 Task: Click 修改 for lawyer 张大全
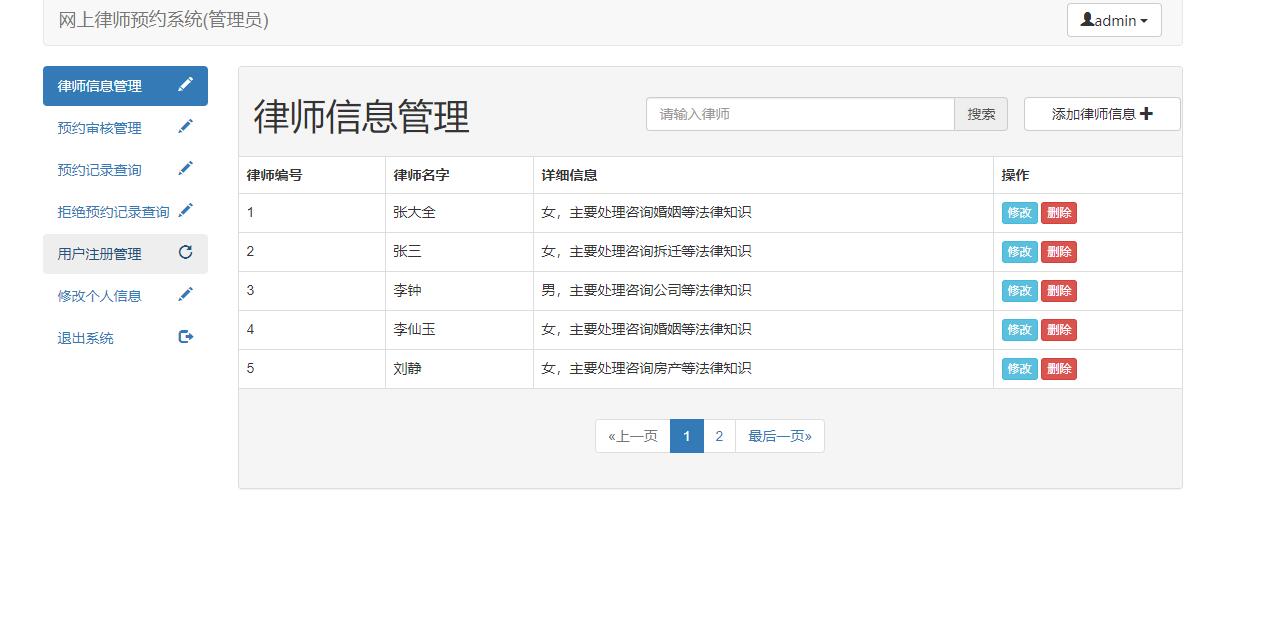(x=1019, y=212)
